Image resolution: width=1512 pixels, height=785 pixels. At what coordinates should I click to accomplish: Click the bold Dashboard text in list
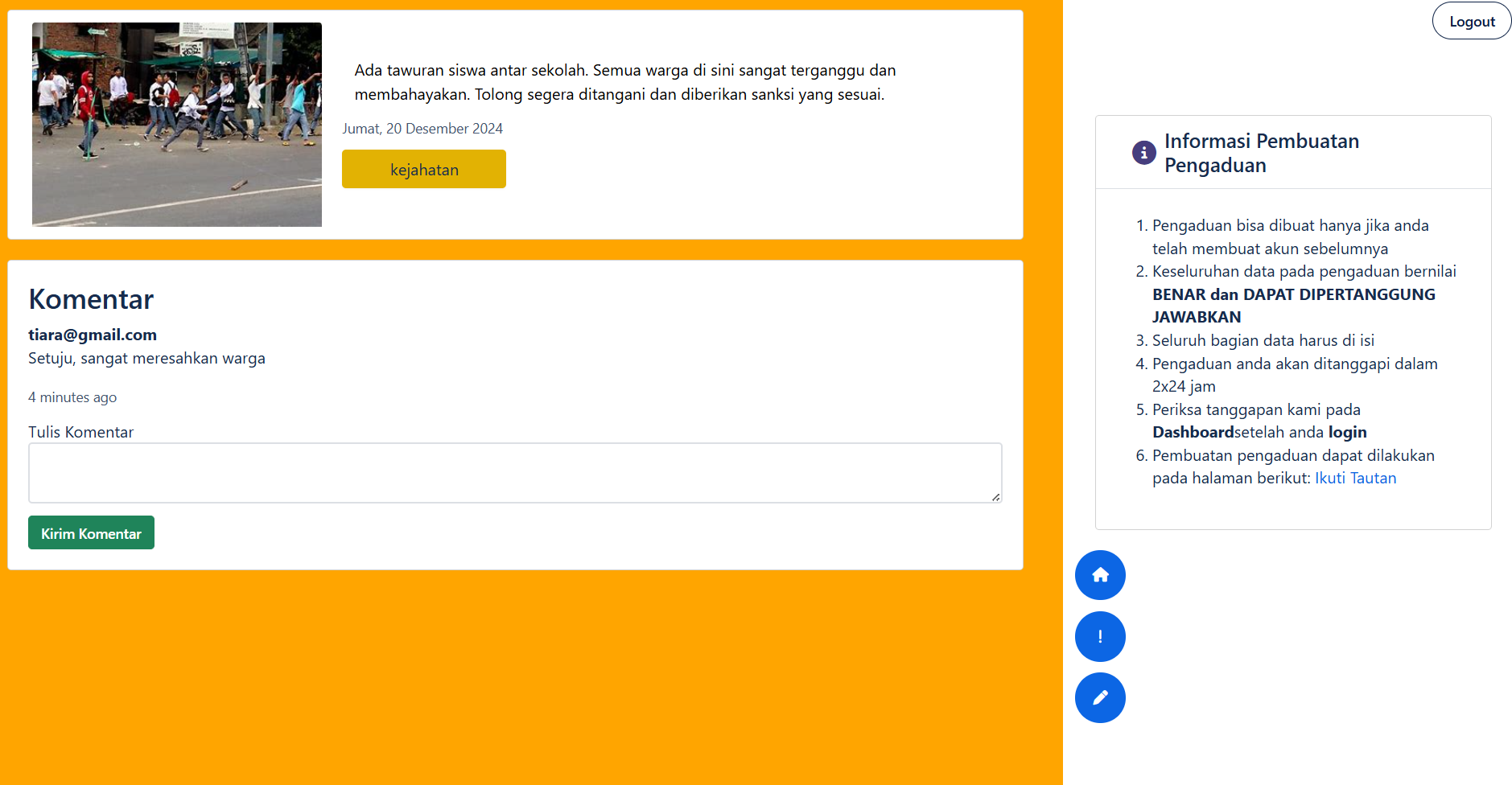point(1193,433)
